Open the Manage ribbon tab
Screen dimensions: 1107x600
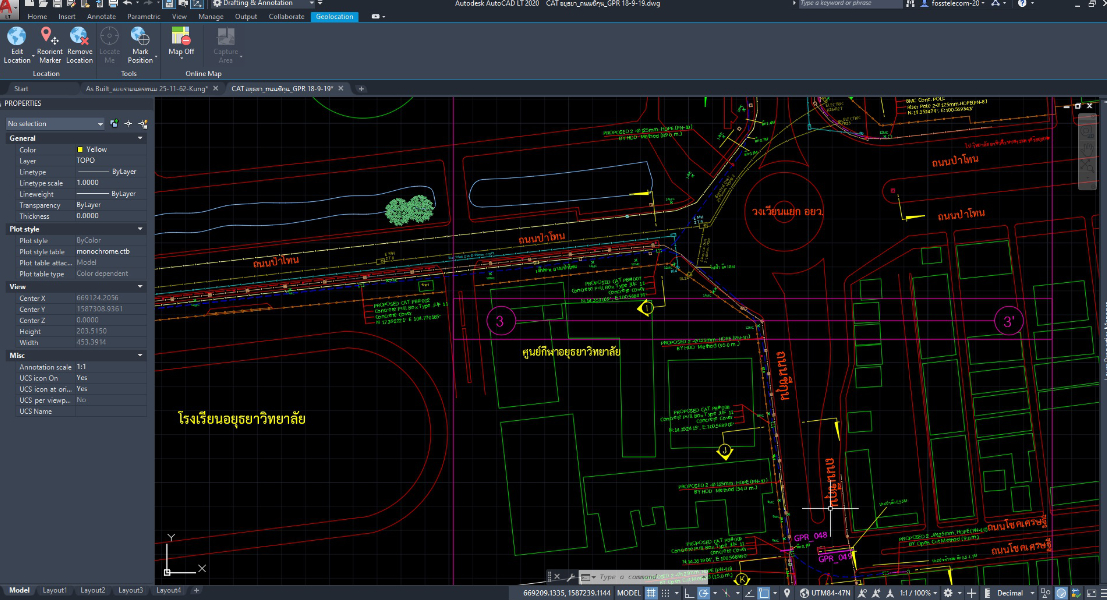[x=210, y=16]
